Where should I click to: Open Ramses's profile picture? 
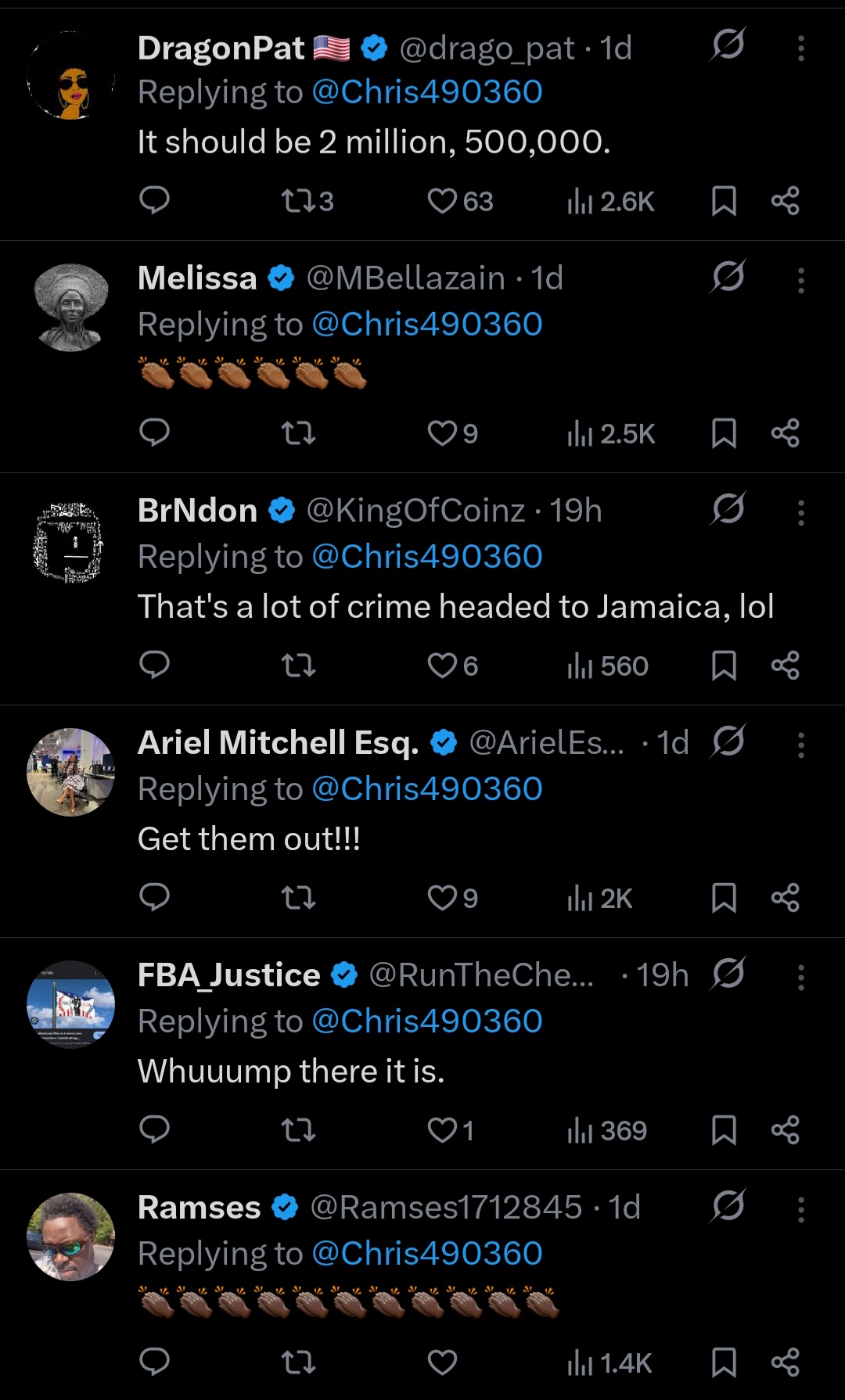(x=71, y=1237)
